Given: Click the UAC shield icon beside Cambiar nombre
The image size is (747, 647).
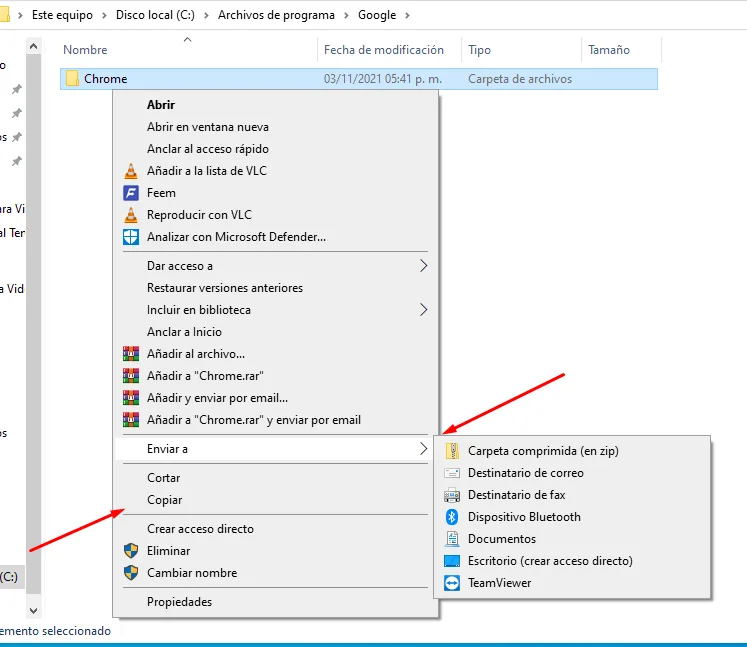Looking at the screenshot, I should pyautogui.click(x=131, y=573).
